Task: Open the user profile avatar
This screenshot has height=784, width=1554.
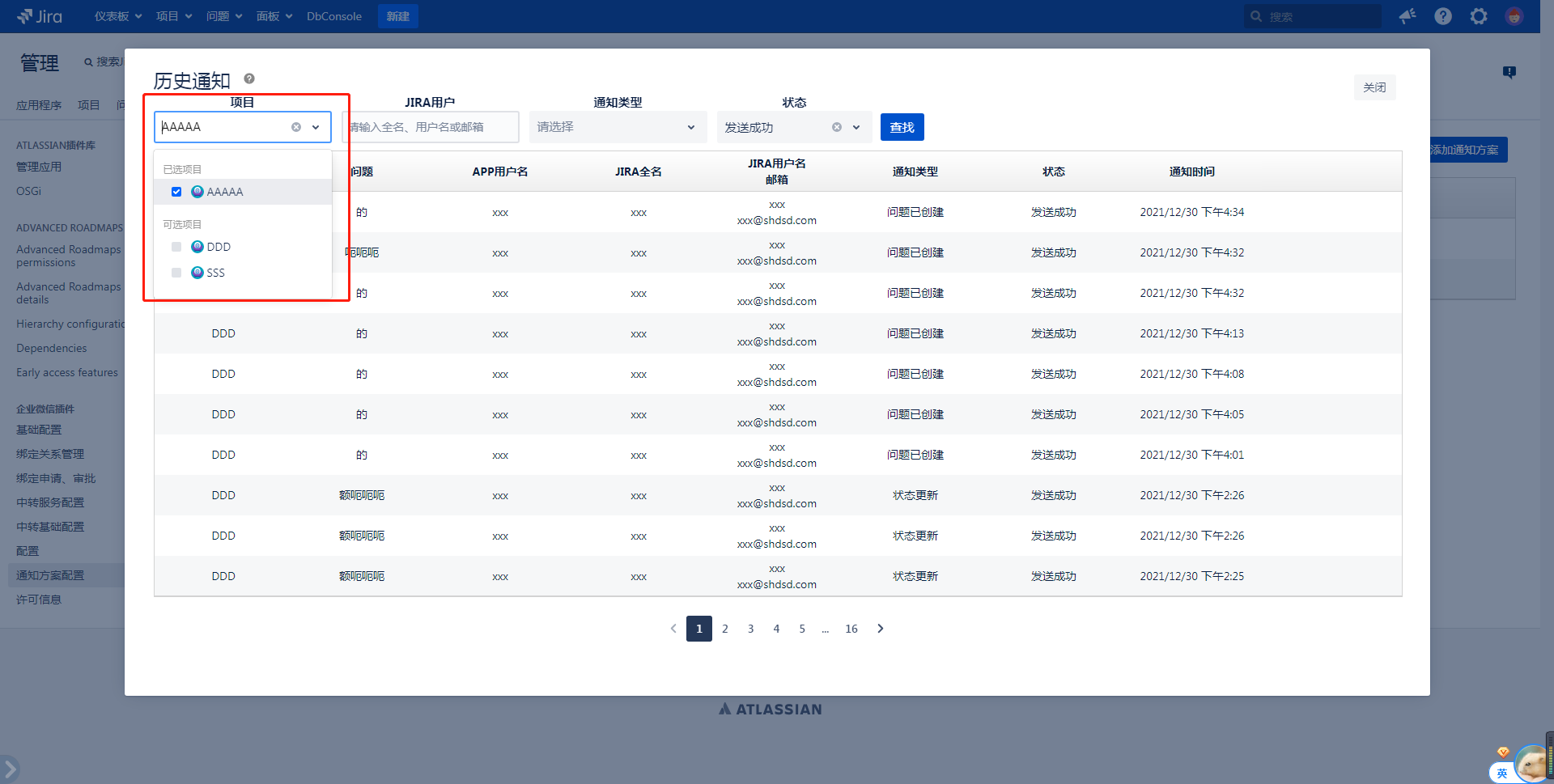Action: (1514, 16)
